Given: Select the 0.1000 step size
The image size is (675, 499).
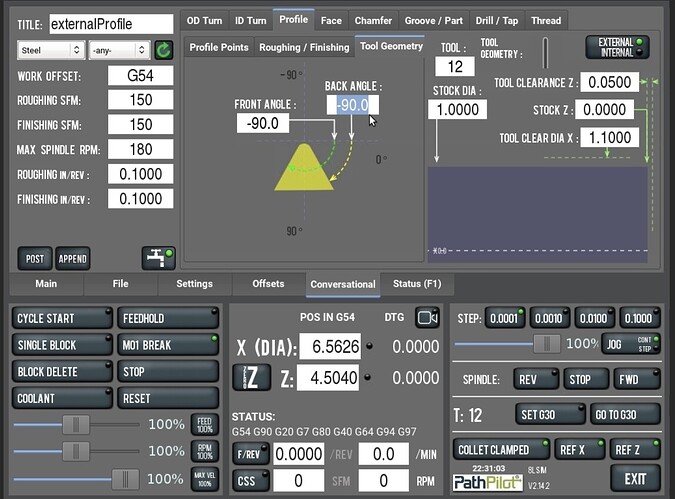Looking at the screenshot, I should pos(640,319).
